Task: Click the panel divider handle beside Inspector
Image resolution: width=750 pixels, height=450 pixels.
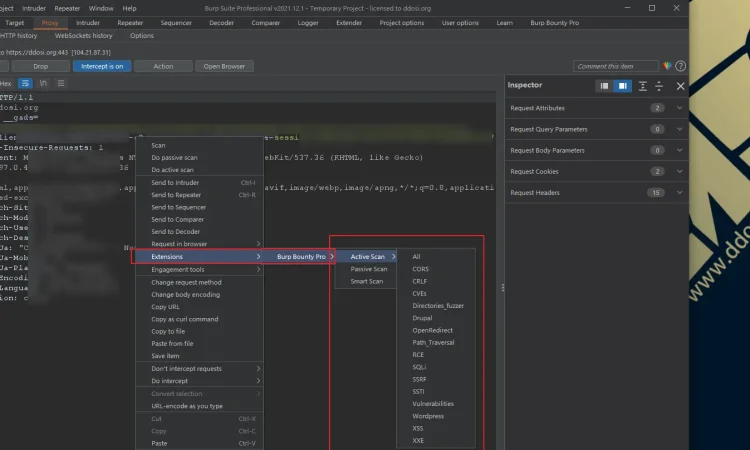Action: point(502,287)
